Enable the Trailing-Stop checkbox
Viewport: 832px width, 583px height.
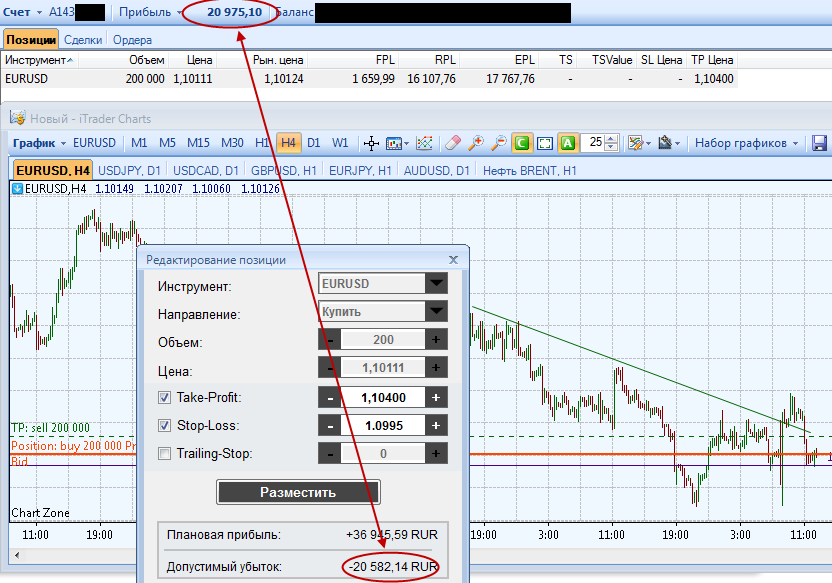click(x=164, y=454)
